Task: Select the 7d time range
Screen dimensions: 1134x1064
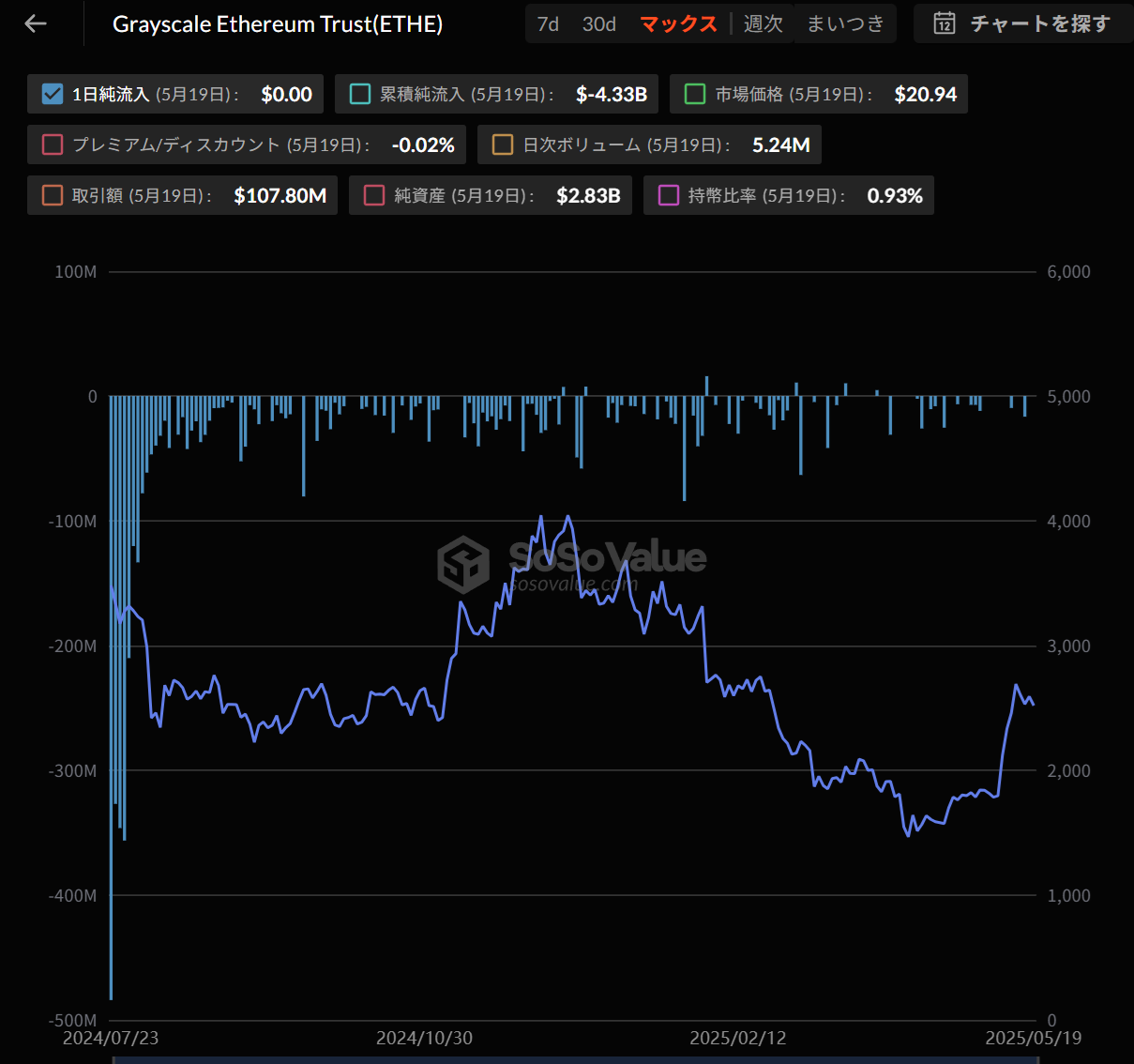Action: (548, 23)
